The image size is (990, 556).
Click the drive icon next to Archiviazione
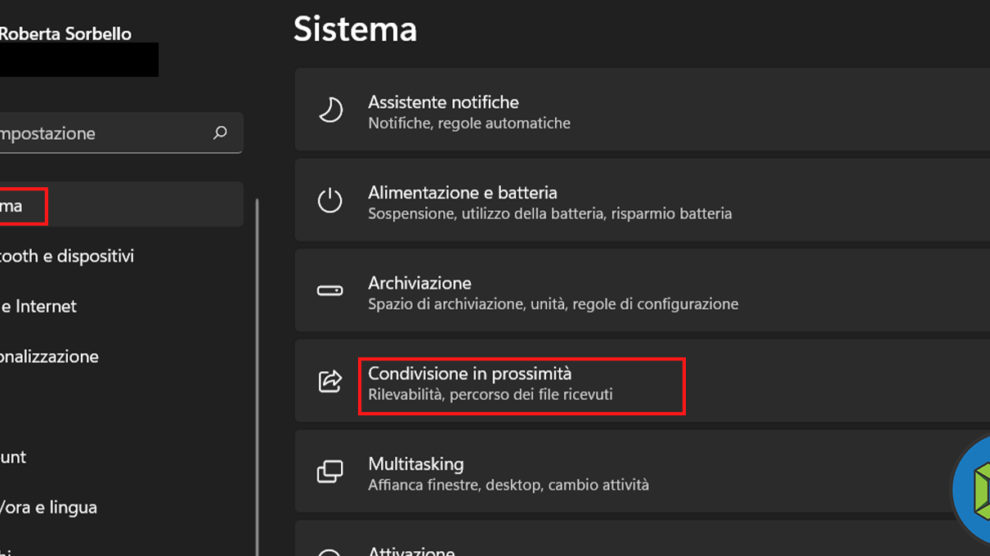[330, 291]
